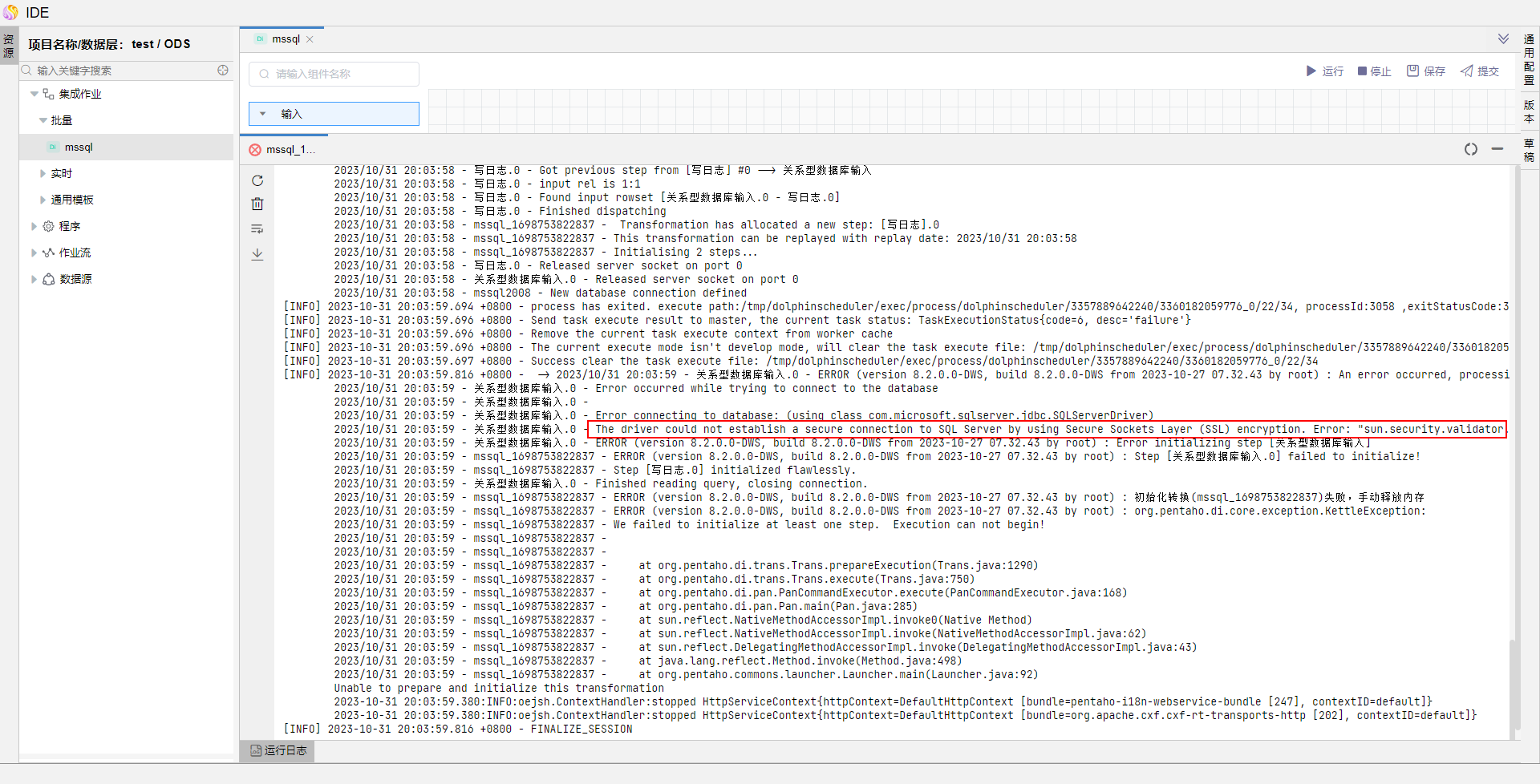Image resolution: width=1540 pixels, height=784 pixels.
Task: Click the 保存 save button
Action: pyautogui.click(x=1426, y=71)
